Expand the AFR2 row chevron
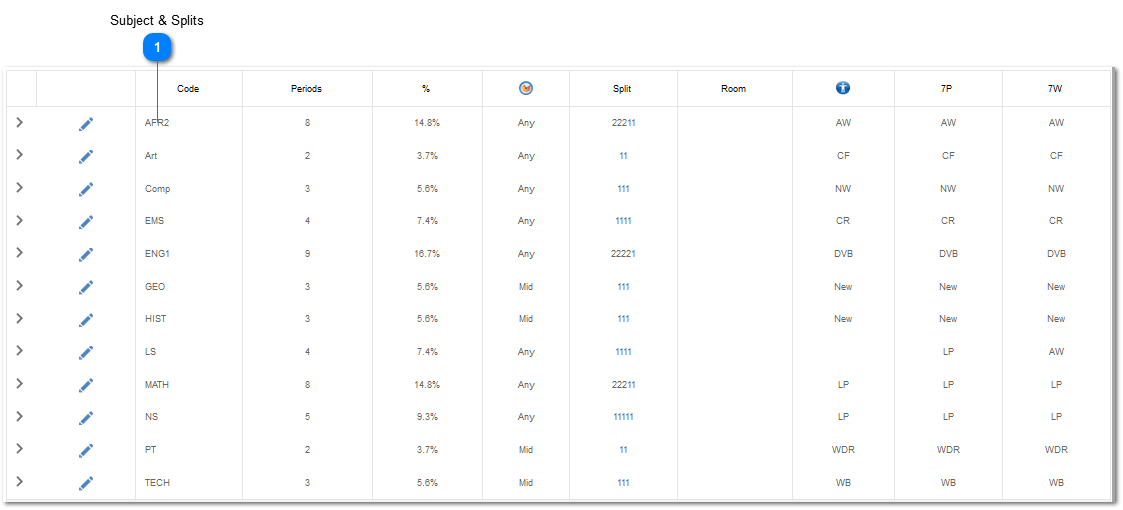The width and height of the screenshot is (1123, 510). (19, 122)
